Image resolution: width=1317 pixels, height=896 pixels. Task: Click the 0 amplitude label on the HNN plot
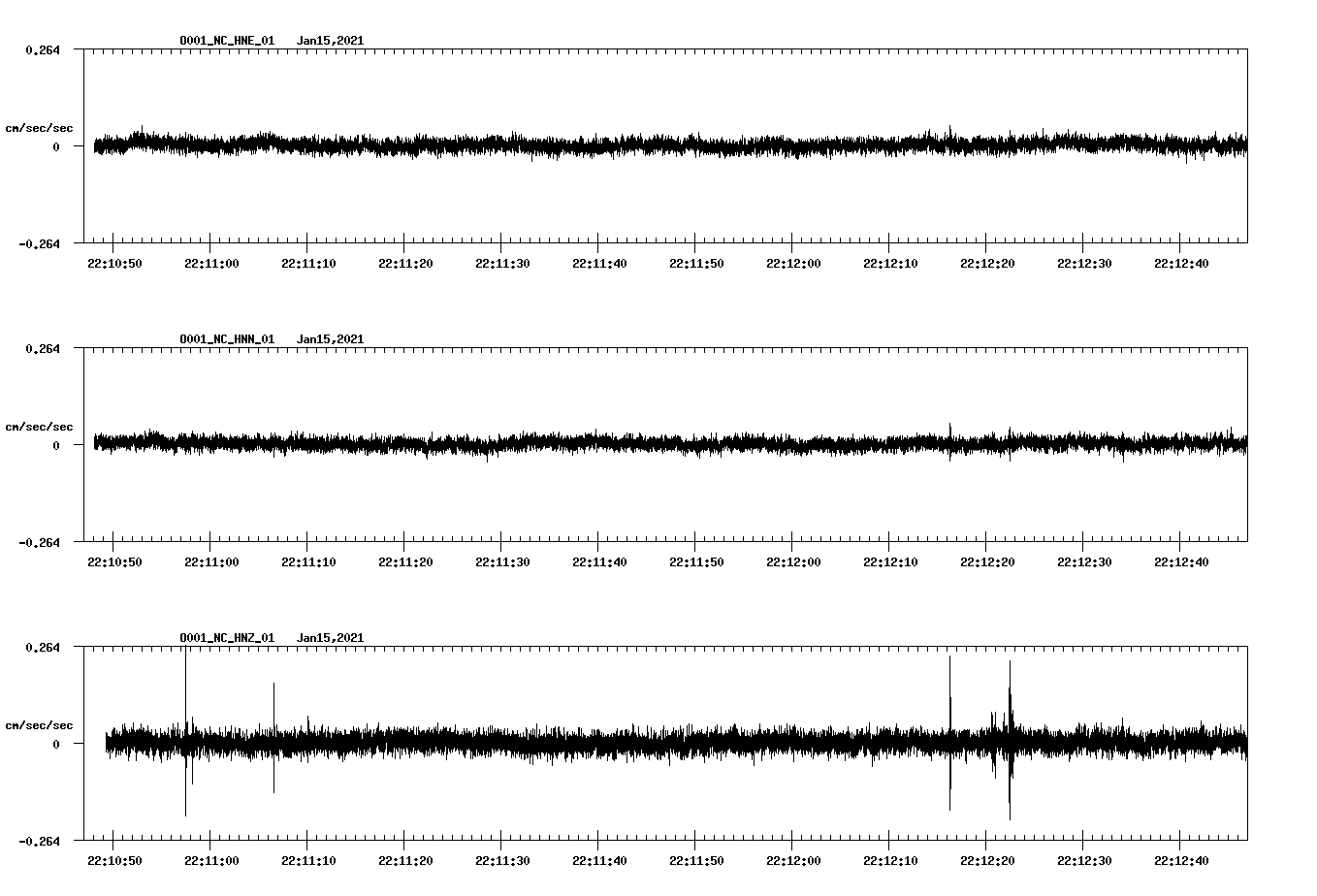point(54,446)
